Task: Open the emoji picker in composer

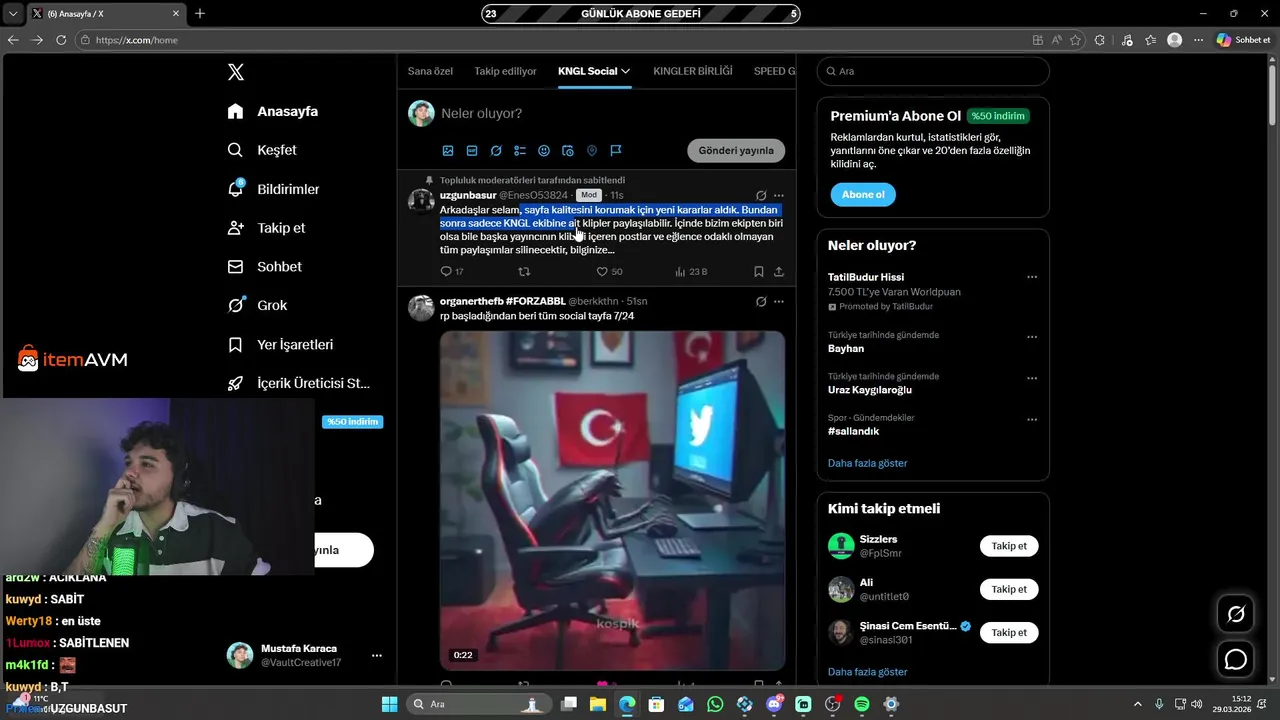Action: [544, 150]
